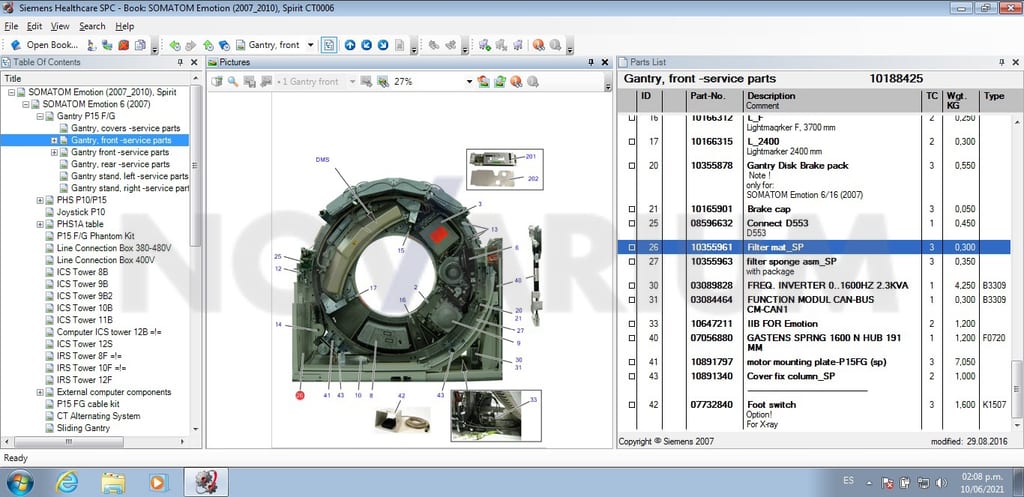Screen dimensions: 1024x497
Task: Click the ID column header
Action: pyautogui.click(x=649, y=101)
